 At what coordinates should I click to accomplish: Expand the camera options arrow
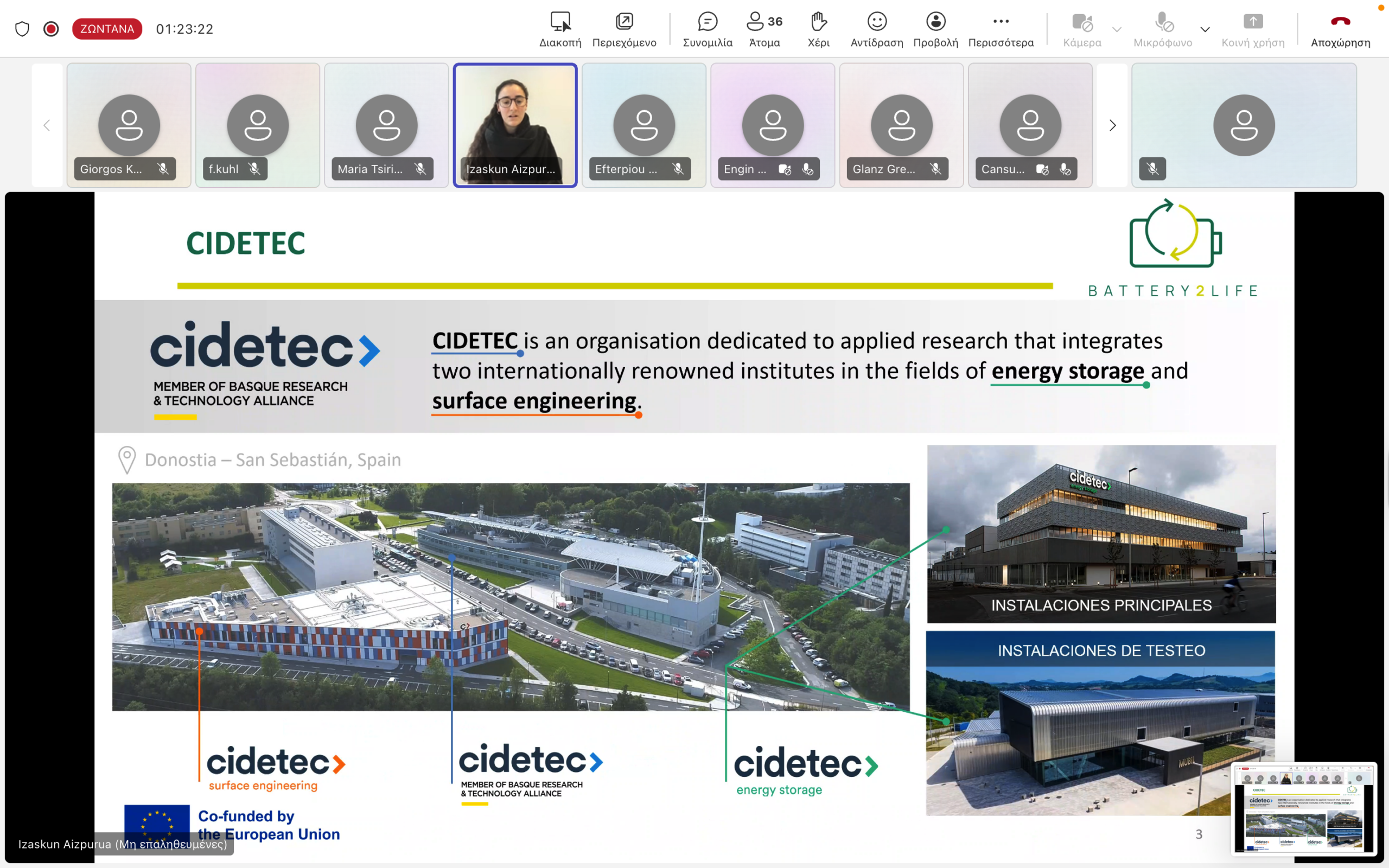tap(1117, 29)
